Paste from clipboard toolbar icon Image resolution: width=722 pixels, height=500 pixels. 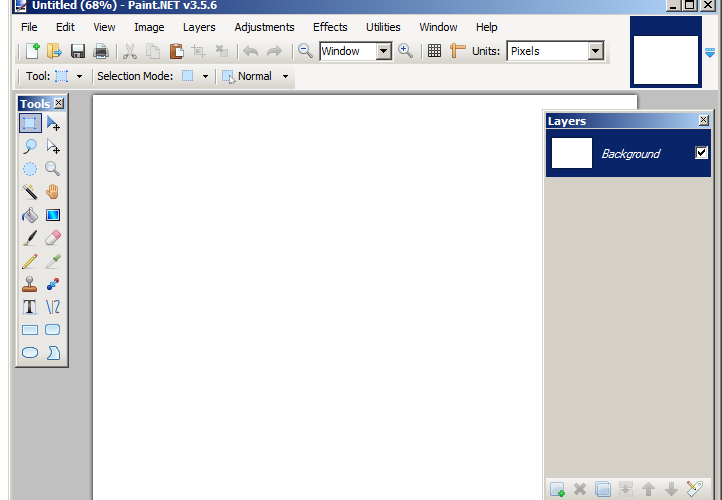coord(176,51)
